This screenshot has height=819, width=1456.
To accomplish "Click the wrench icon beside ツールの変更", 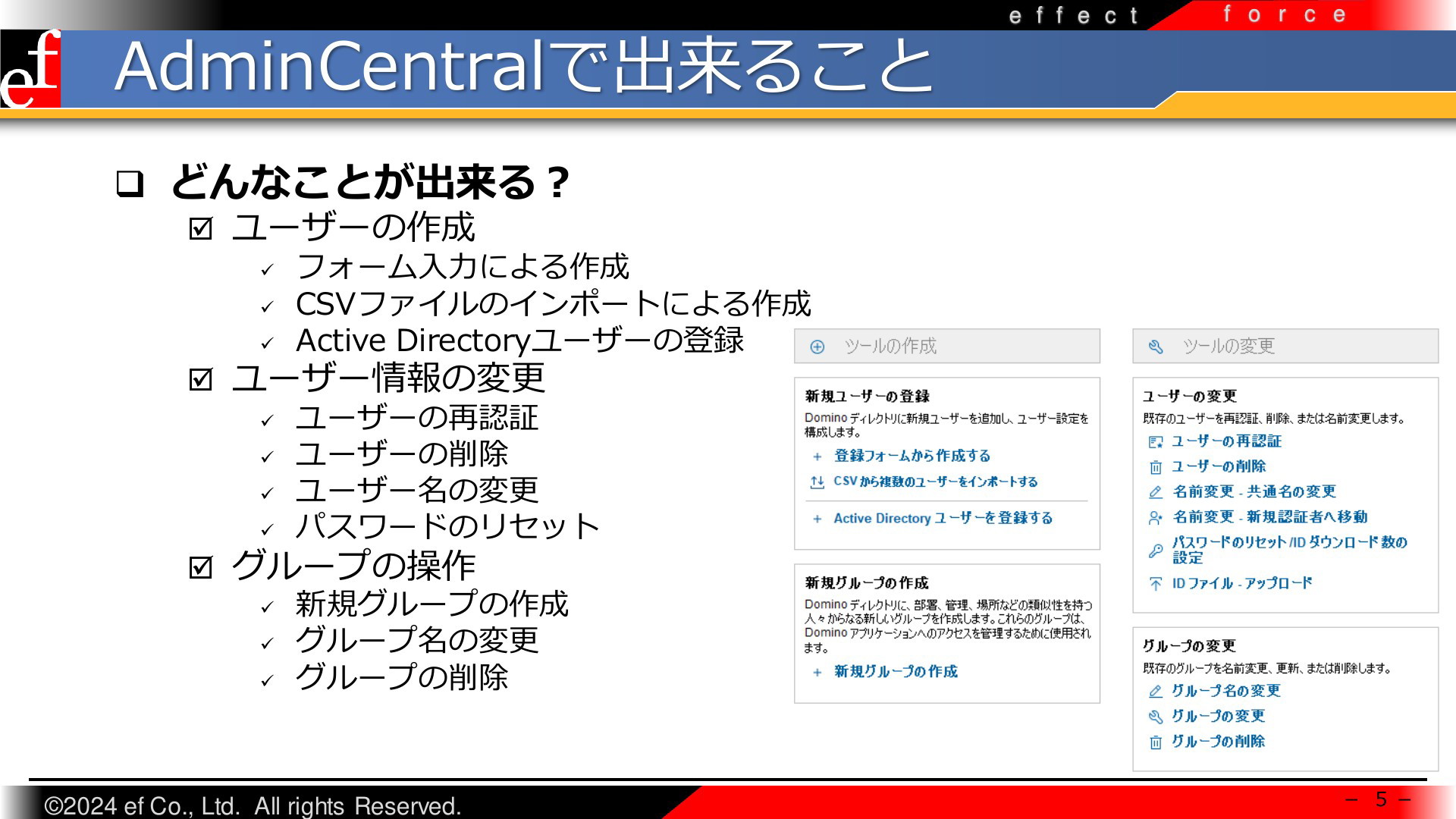I will tap(1156, 347).
